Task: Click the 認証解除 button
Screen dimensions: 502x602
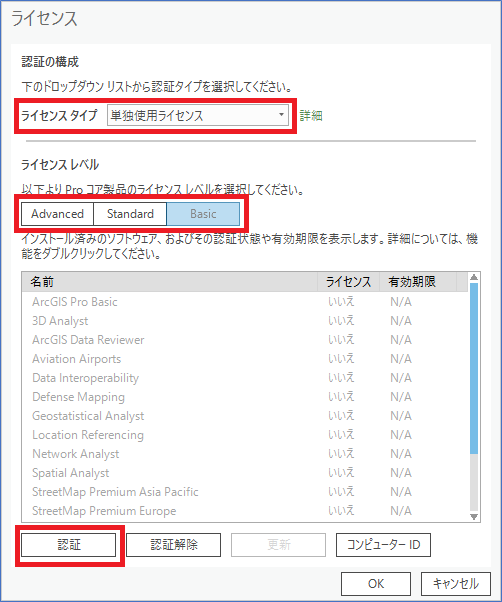Action: click(173, 544)
